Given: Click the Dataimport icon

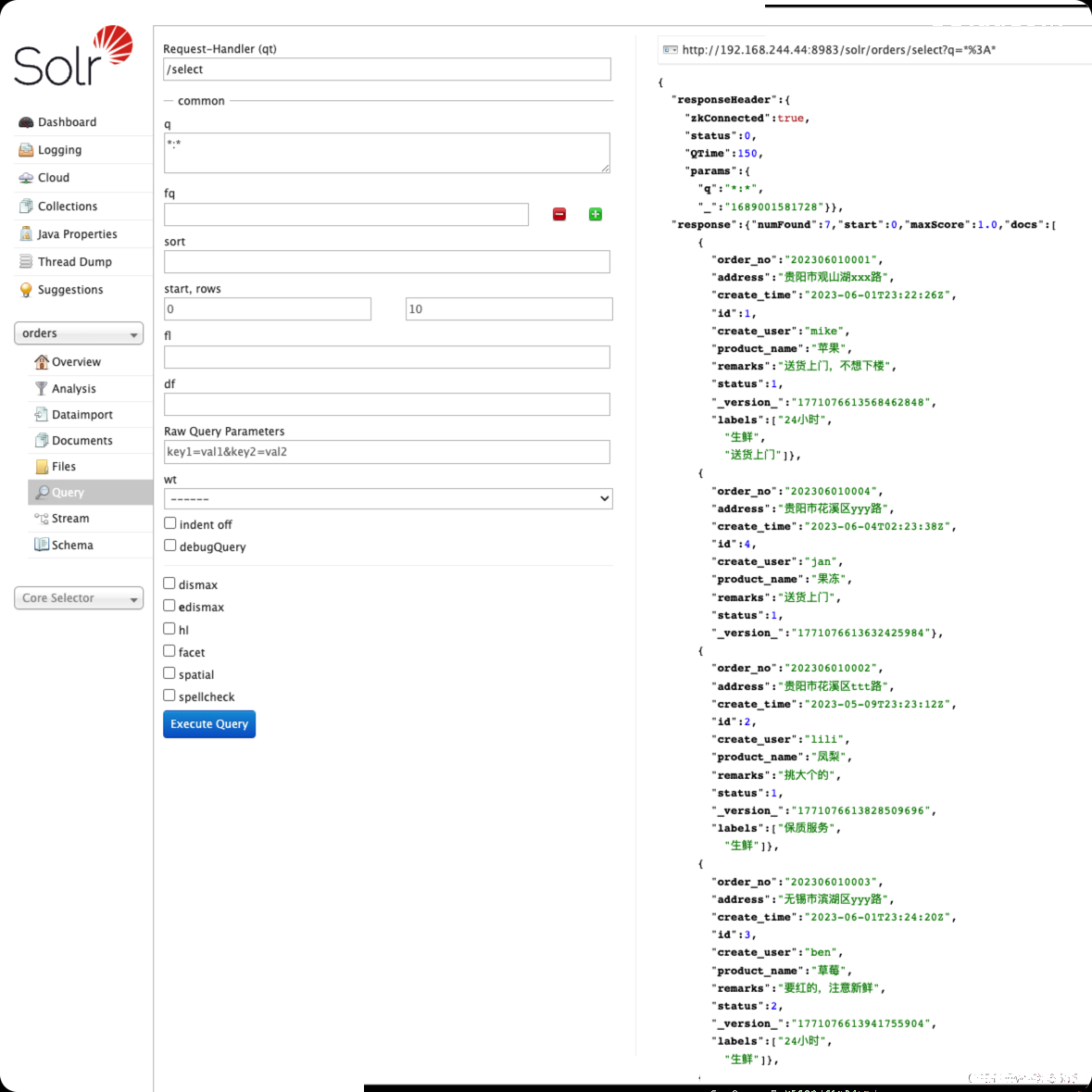Looking at the screenshot, I should [x=42, y=414].
